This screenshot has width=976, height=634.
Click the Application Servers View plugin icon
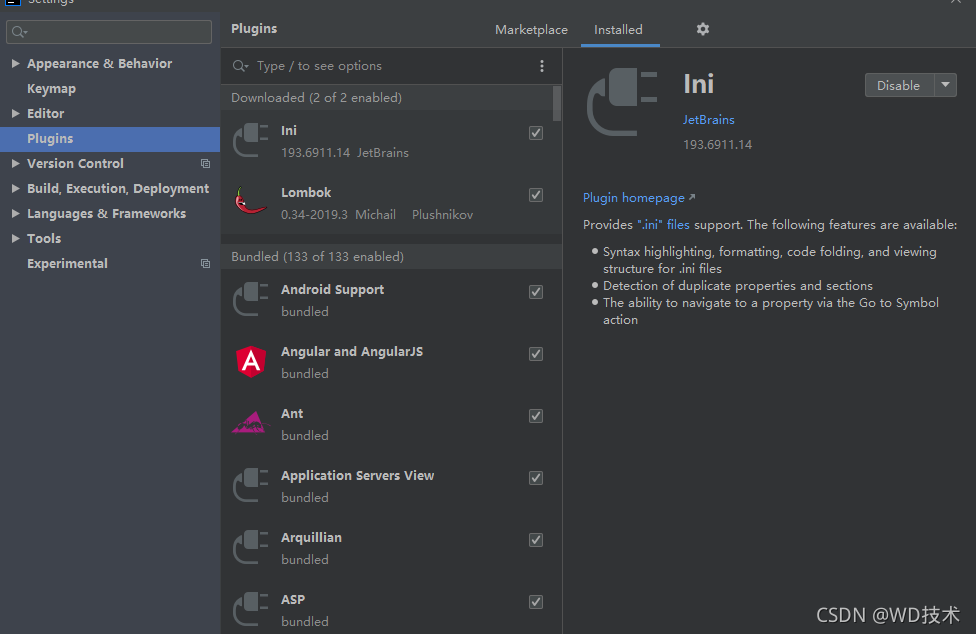251,485
